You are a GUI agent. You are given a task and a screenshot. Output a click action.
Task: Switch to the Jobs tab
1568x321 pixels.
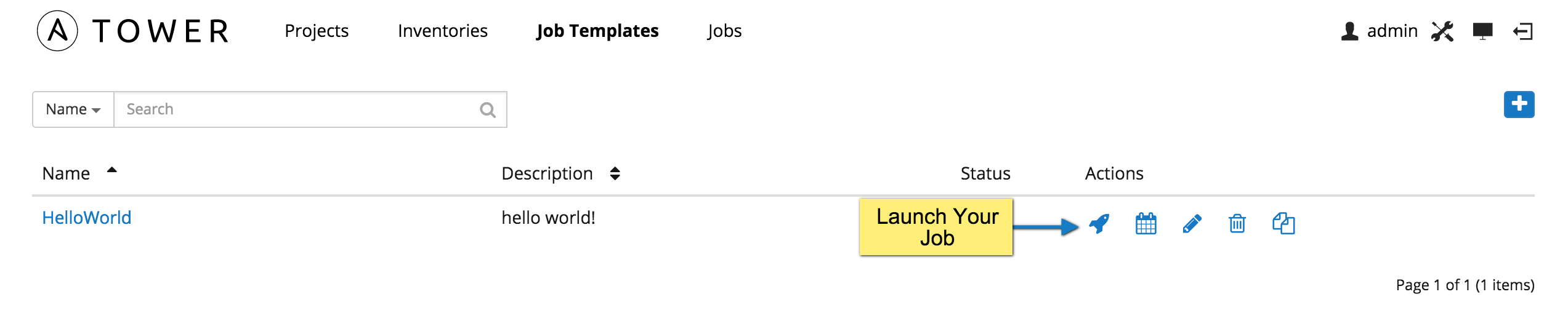724,31
